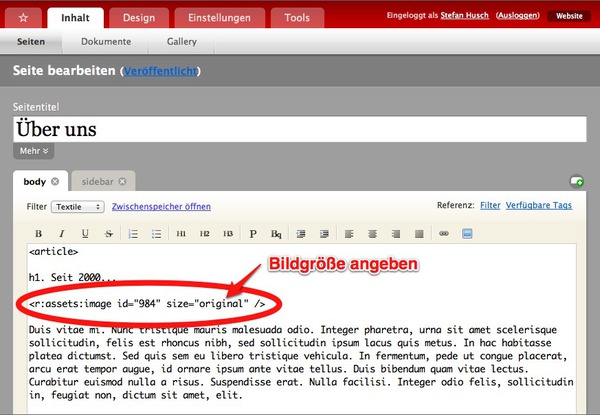Remove the body part using its x icon

[55, 181]
